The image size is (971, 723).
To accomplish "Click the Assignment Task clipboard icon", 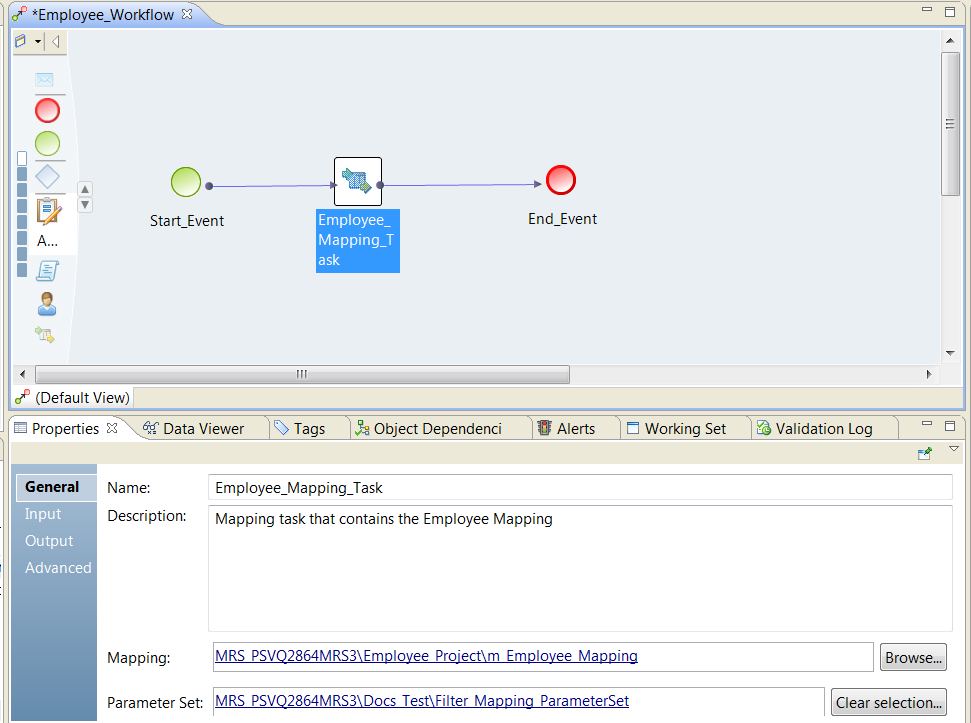I will click(48, 211).
